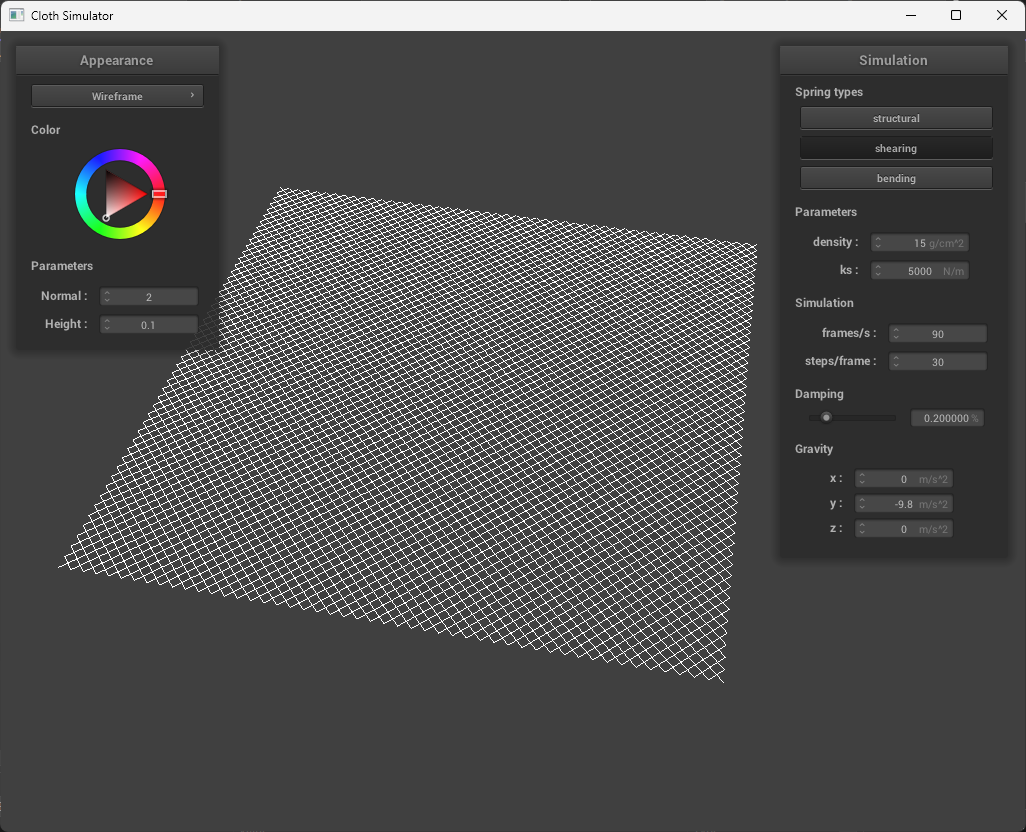The image size is (1026, 832).
Task: Toggle structural spring type
Action: click(x=896, y=118)
